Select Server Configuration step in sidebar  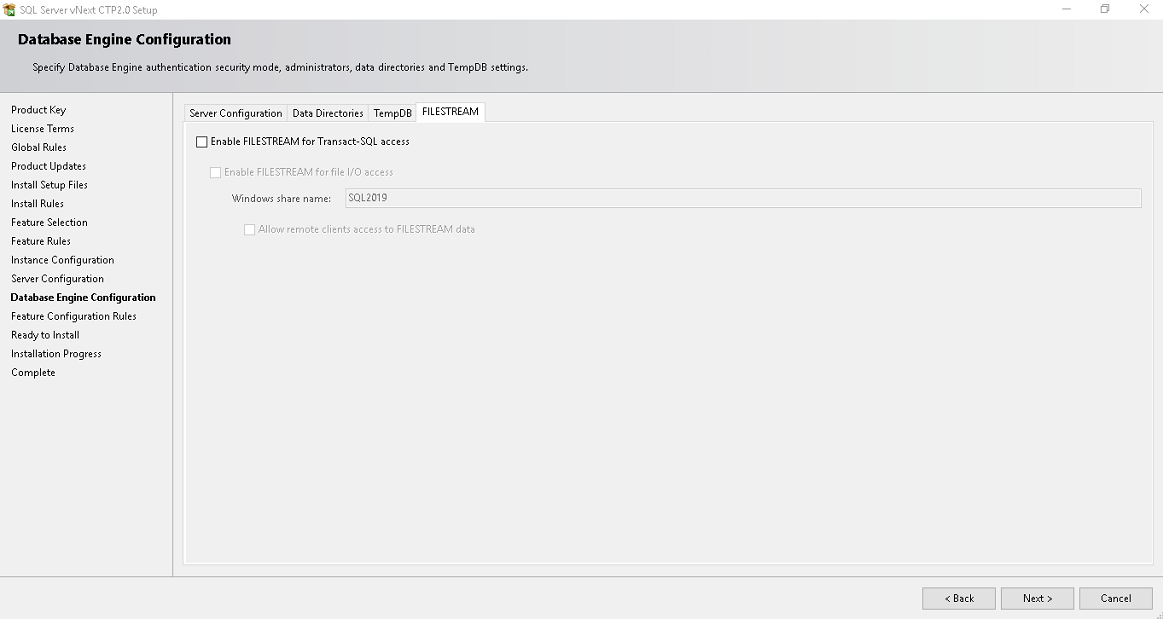point(57,279)
